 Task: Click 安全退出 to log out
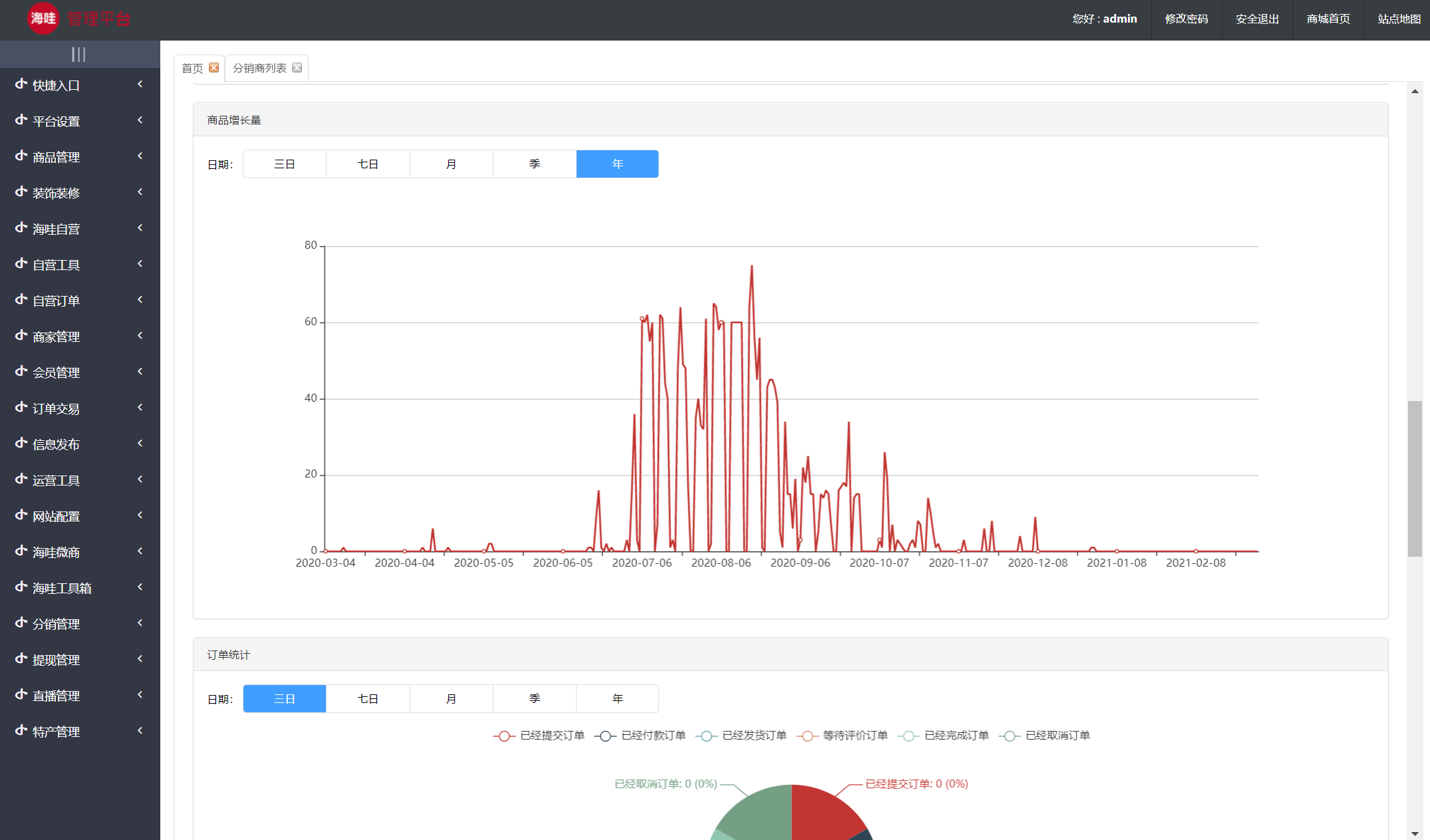point(1257,19)
